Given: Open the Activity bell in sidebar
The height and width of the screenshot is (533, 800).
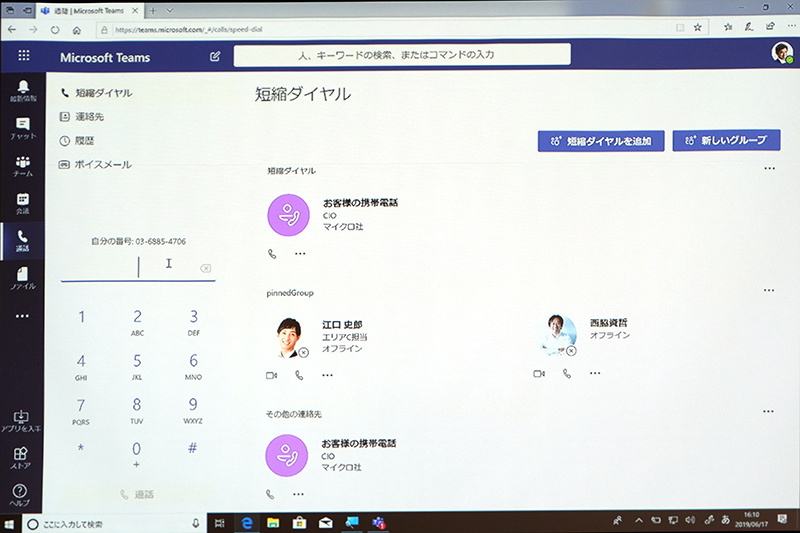Looking at the screenshot, I should pos(23,91).
